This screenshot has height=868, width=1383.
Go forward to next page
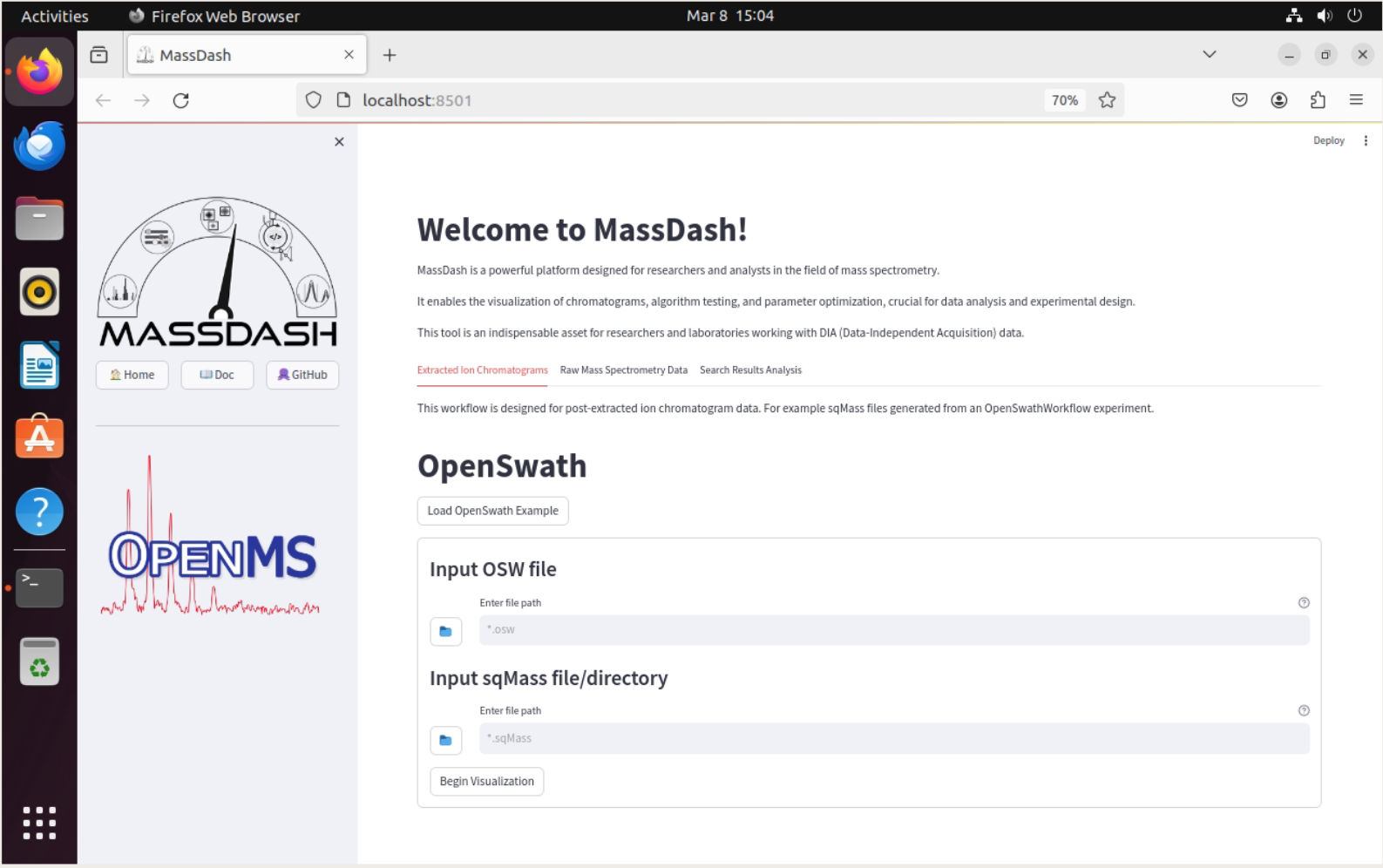[x=142, y=100]
